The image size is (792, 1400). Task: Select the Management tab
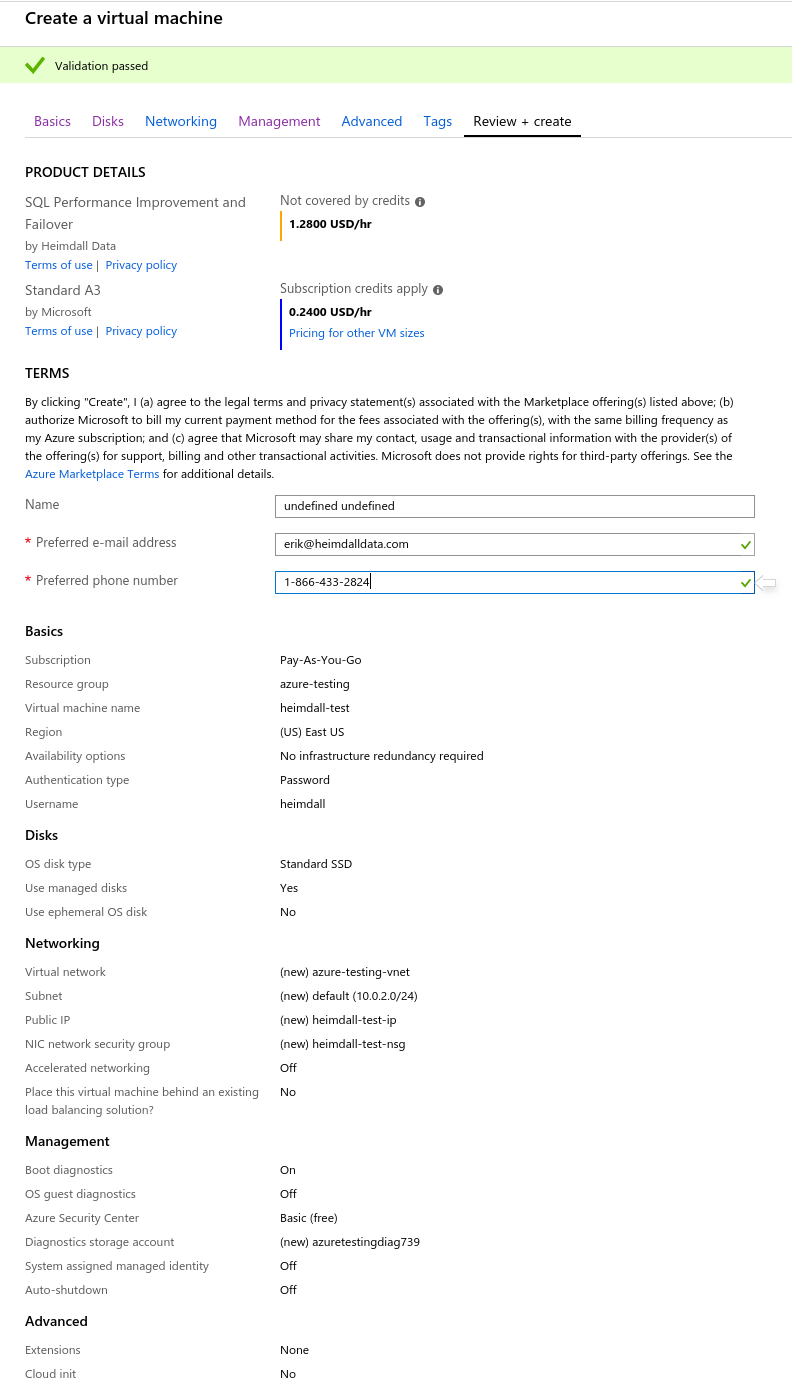(279, 121)
